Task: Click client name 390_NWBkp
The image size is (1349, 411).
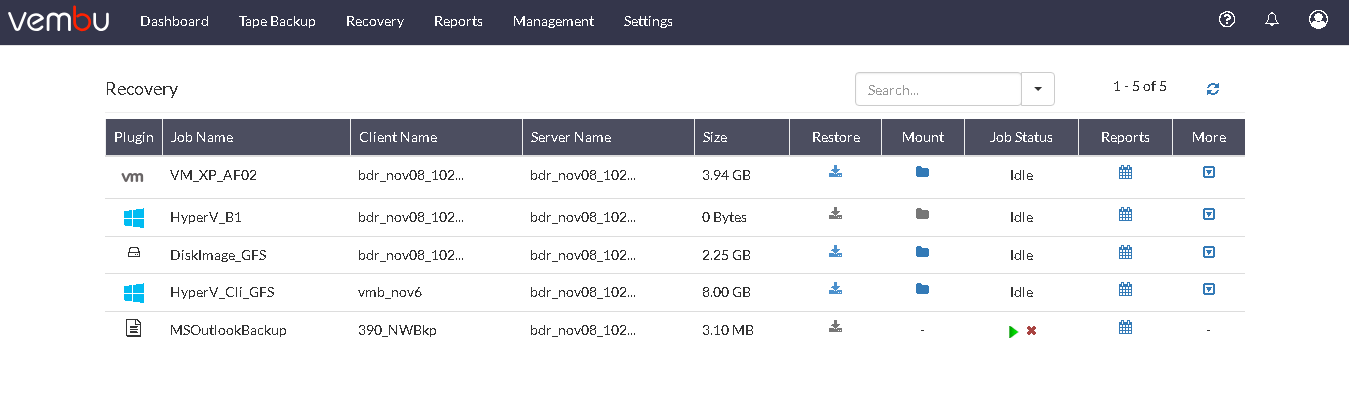Action: pos(397,330)
